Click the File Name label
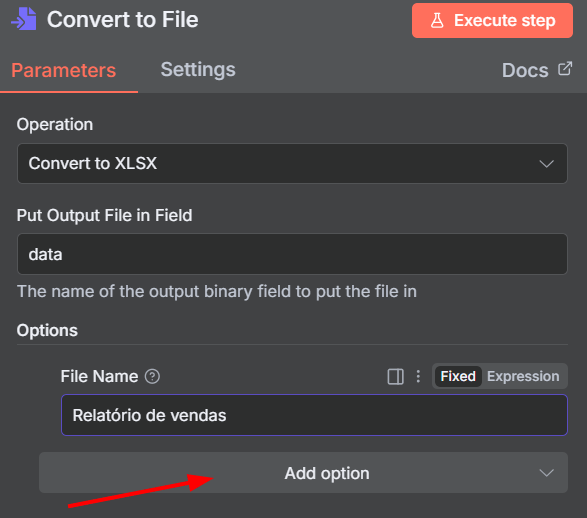This screenshot has width=587, height=518. tap(99, 376)
